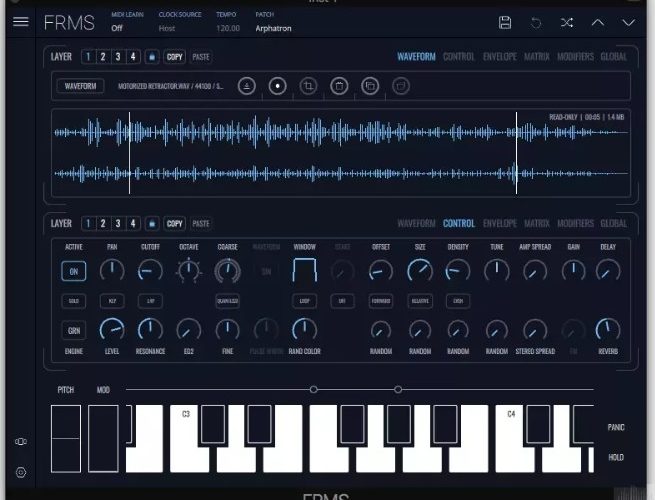
Task: Toggle the RELATIVE button under Size
Action: point(420,301)
